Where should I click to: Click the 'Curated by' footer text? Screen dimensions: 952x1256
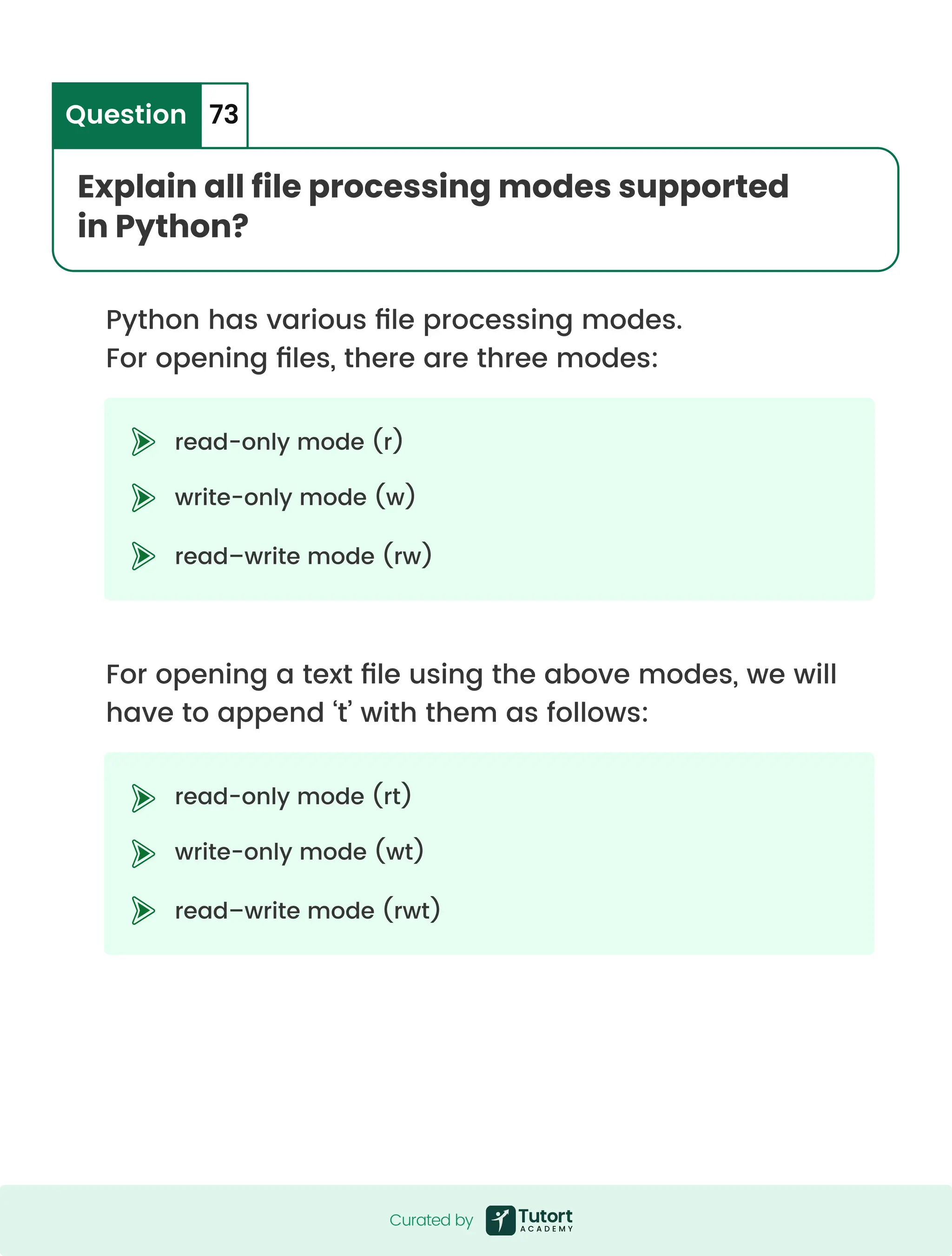431,1220
